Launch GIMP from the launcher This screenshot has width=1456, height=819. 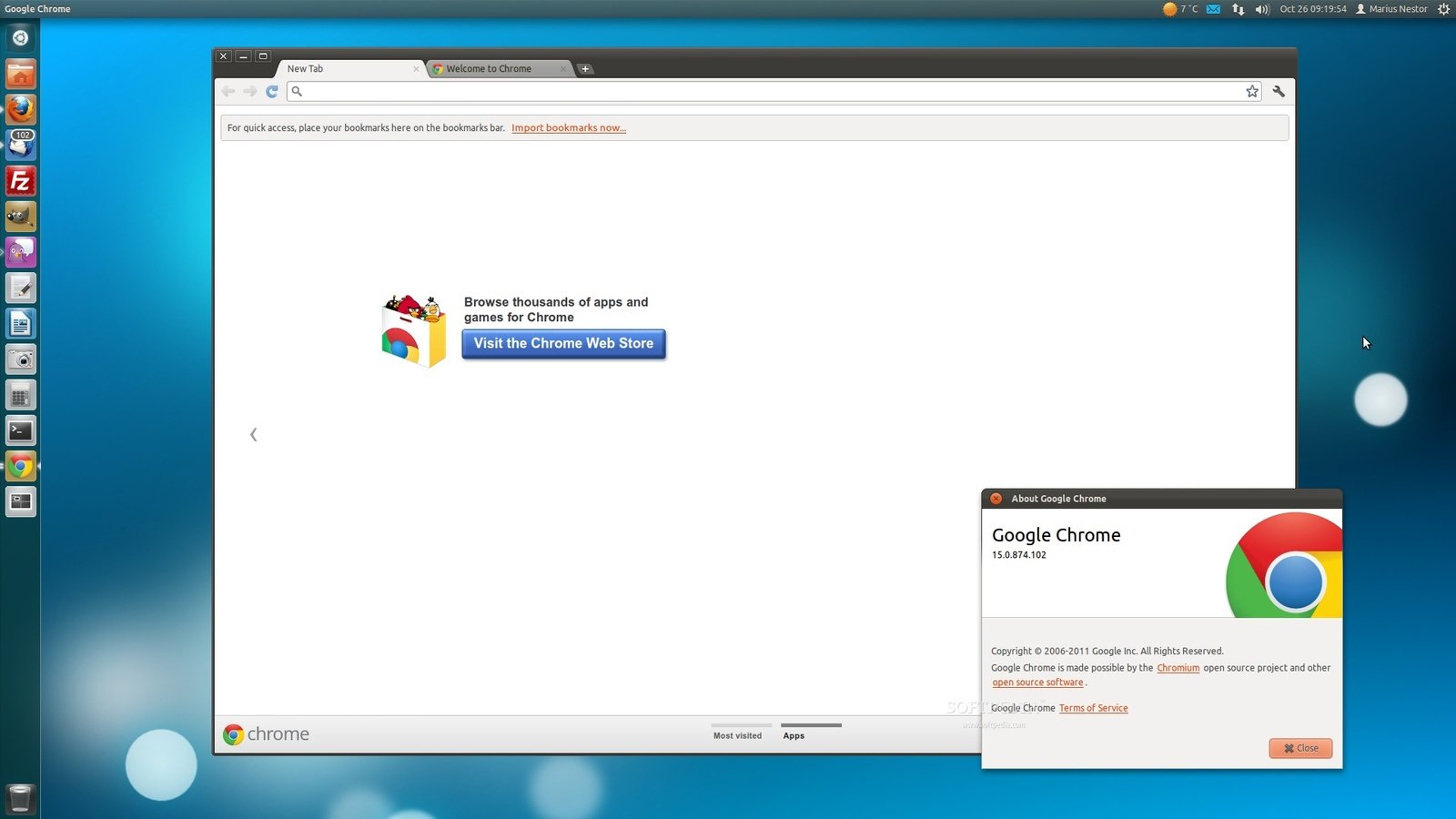tap(20, 217)
